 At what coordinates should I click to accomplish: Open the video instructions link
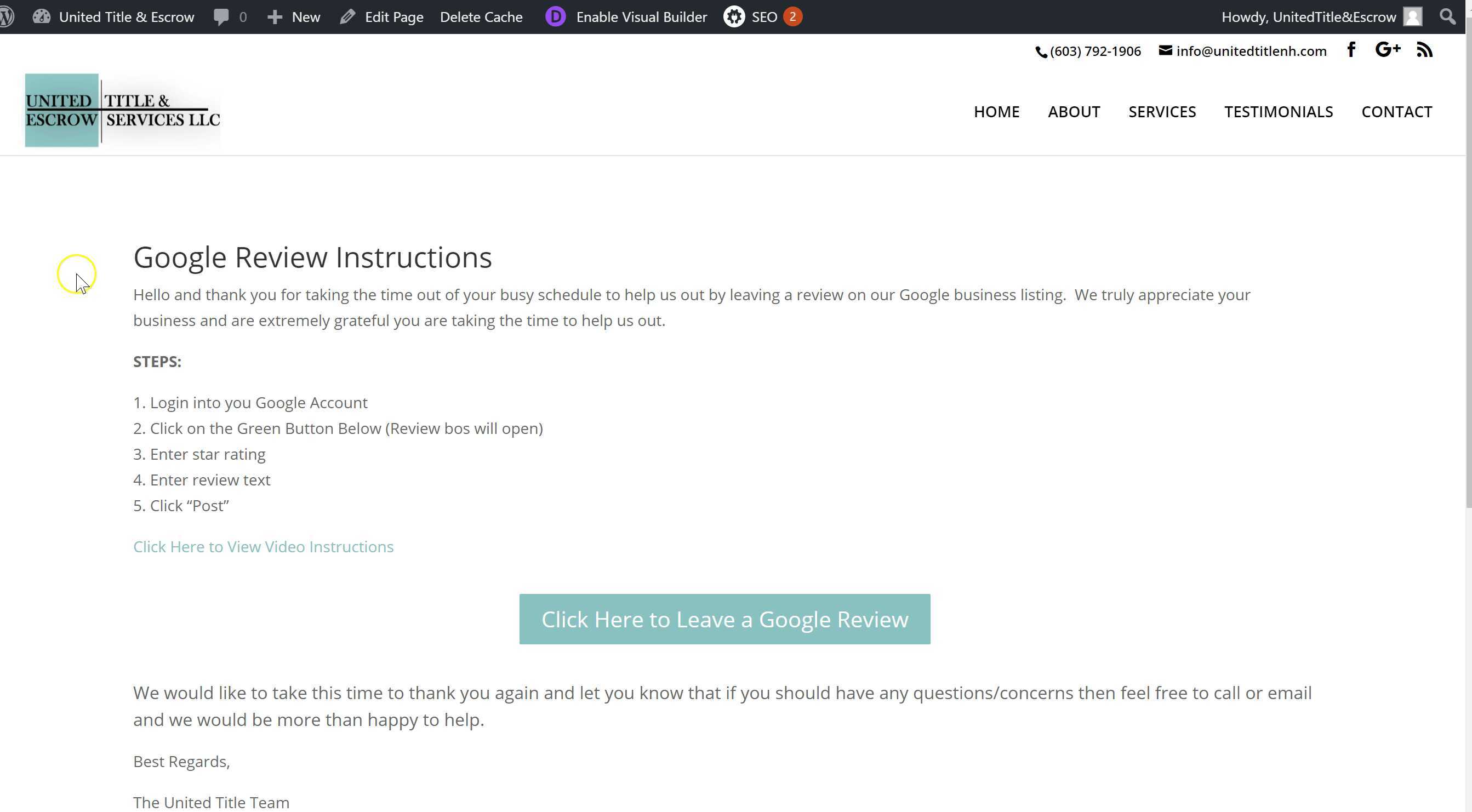click(x=263, y=546)
